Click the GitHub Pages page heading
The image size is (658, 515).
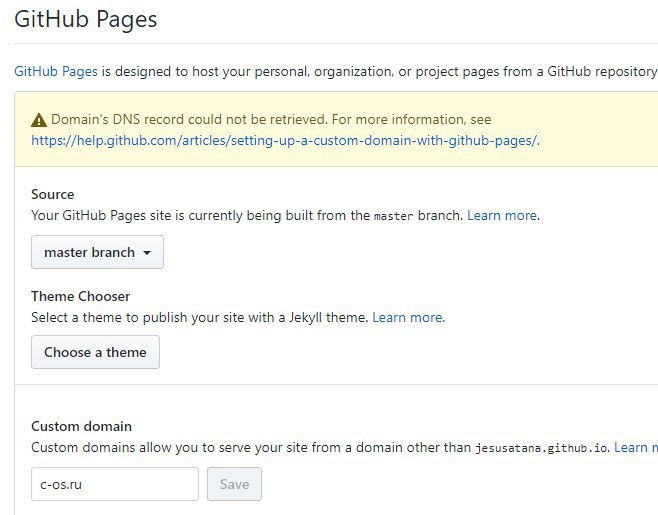click(x=86, y=19)
